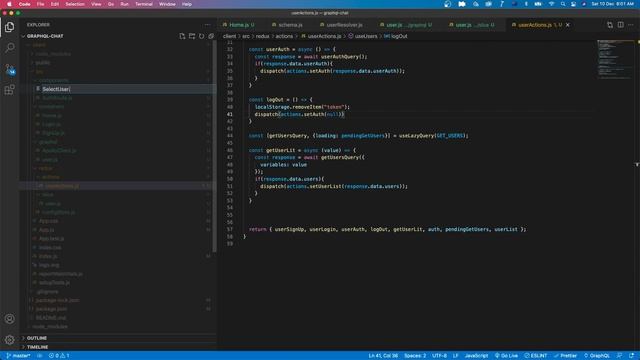Open Wi-Fi status in menu bar
The height and width of the screenshot is (360, 640).
(551, 4)
